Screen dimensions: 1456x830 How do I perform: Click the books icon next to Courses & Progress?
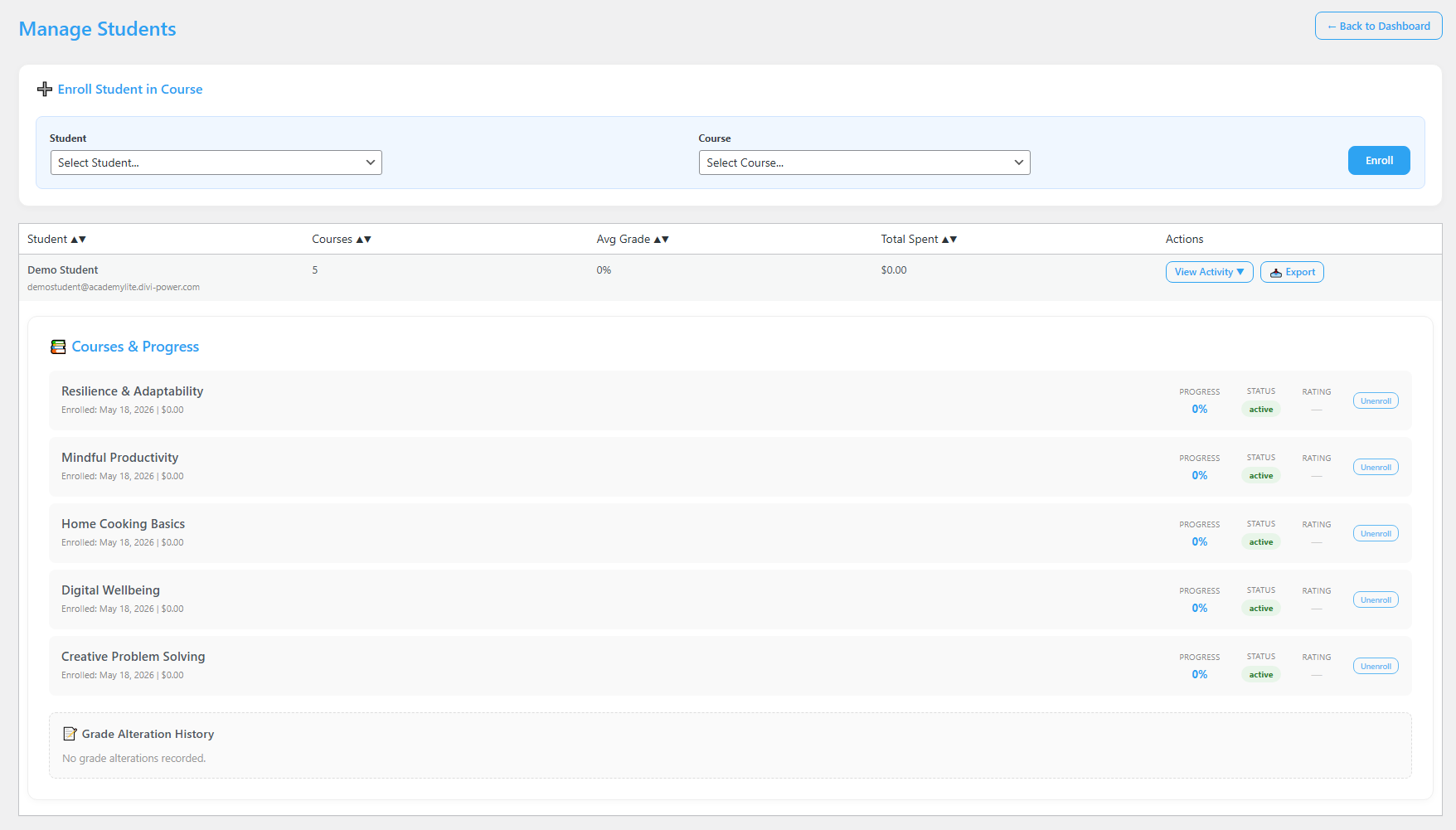coord(58,347)
